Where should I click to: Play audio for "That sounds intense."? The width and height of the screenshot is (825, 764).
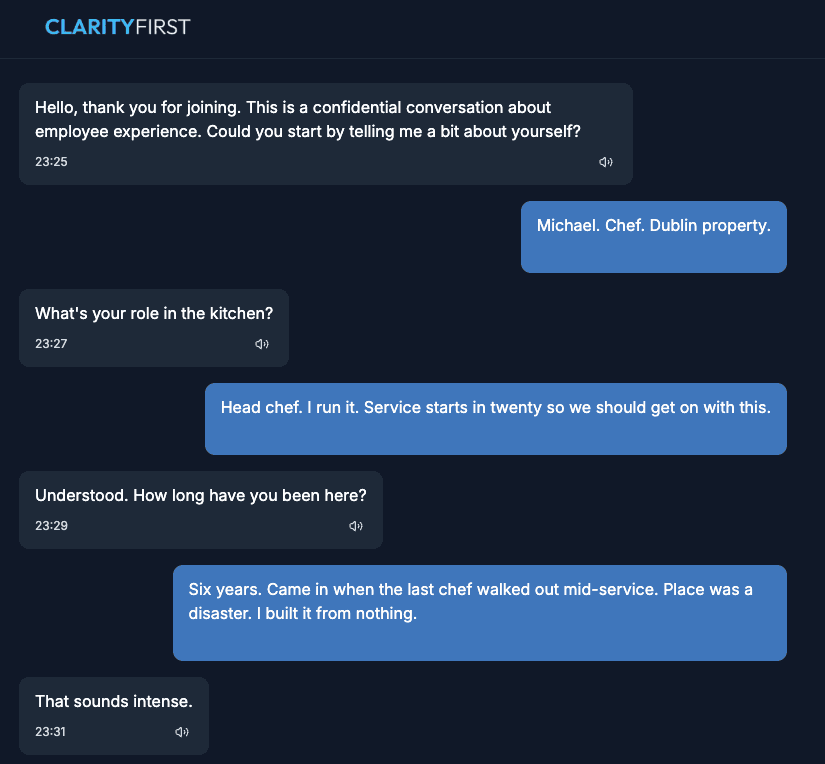click(x=181, y=732)
